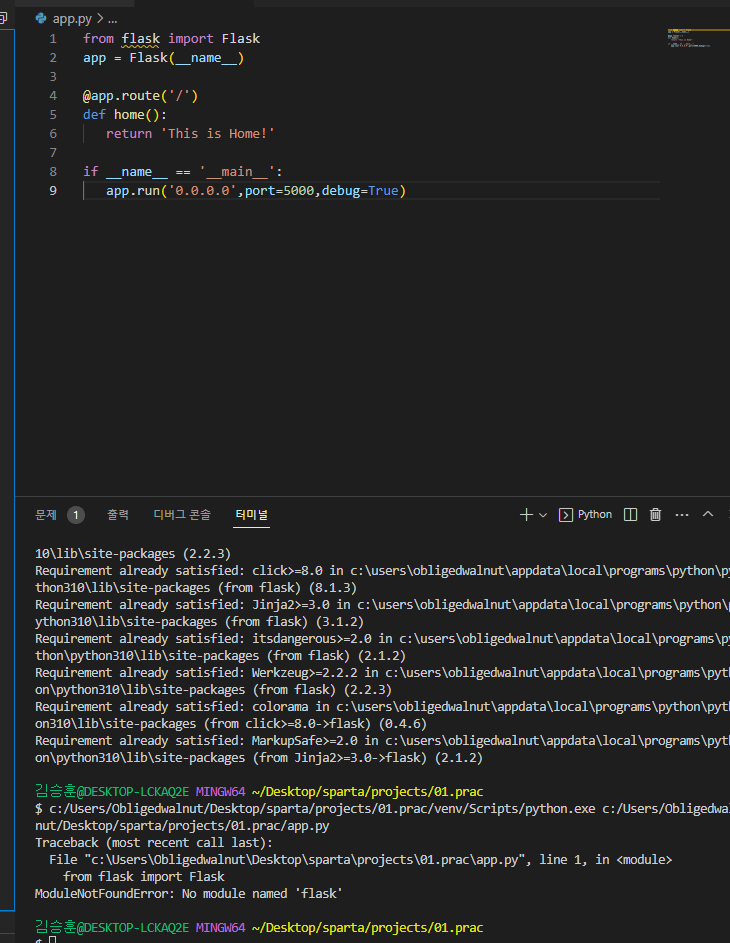This screenshot has width=730, height=943.
Task: Click the underlined flask module name
Action: pyautogui.click(x=141, y=38)
